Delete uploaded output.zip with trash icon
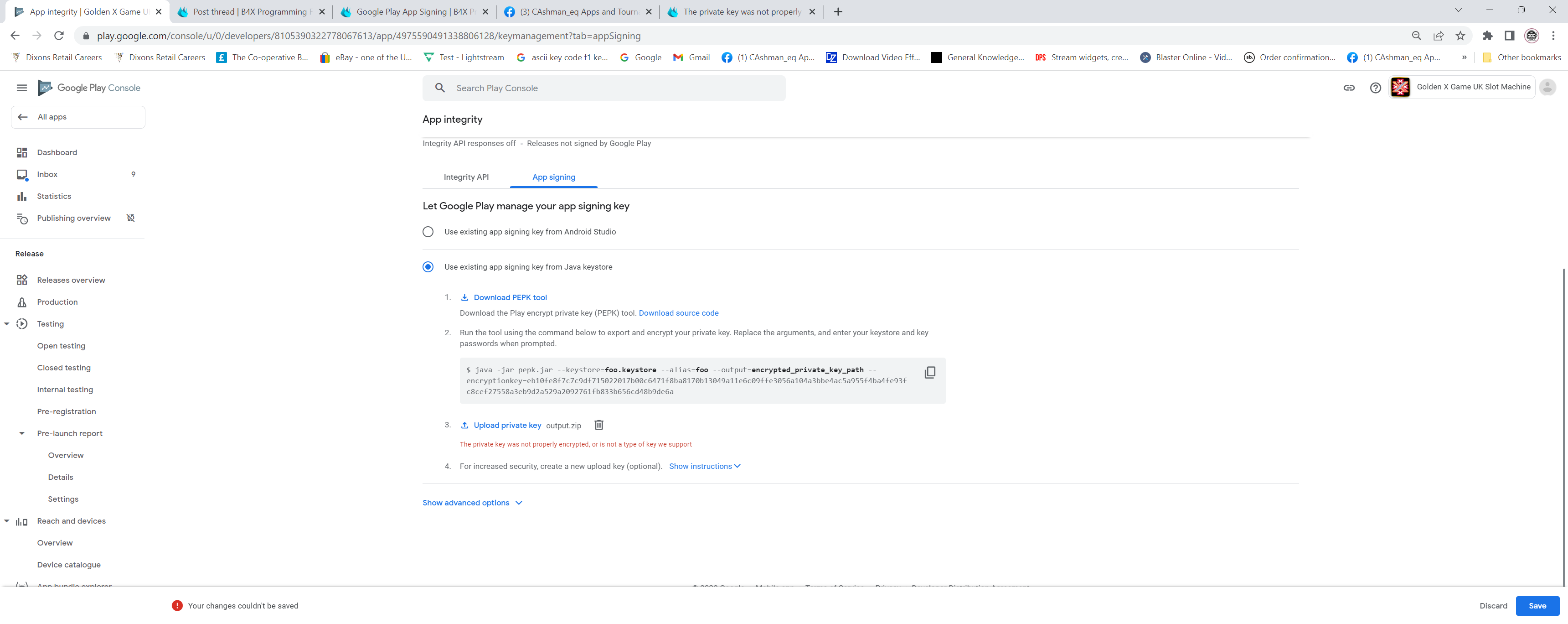This screenshot has width=1568, height=624. (598, 425)
